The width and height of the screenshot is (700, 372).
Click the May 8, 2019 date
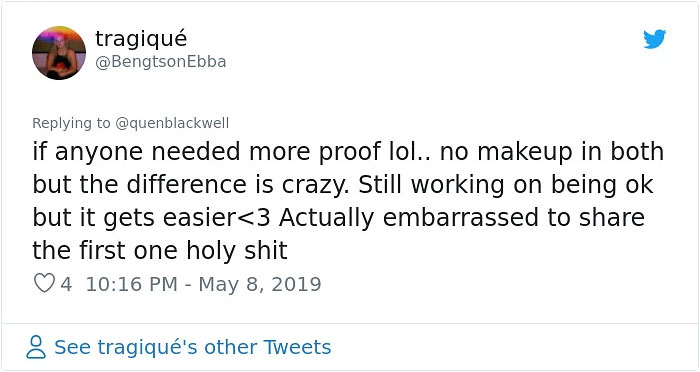click(x=260, y=284)
